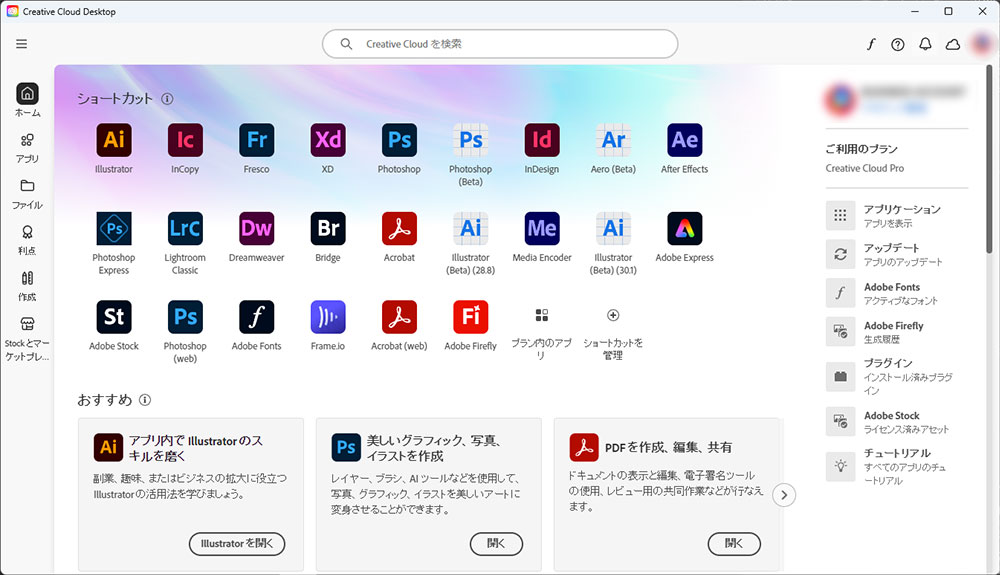
Task: Open the account profile avatar menu
Action: point(980,44)
